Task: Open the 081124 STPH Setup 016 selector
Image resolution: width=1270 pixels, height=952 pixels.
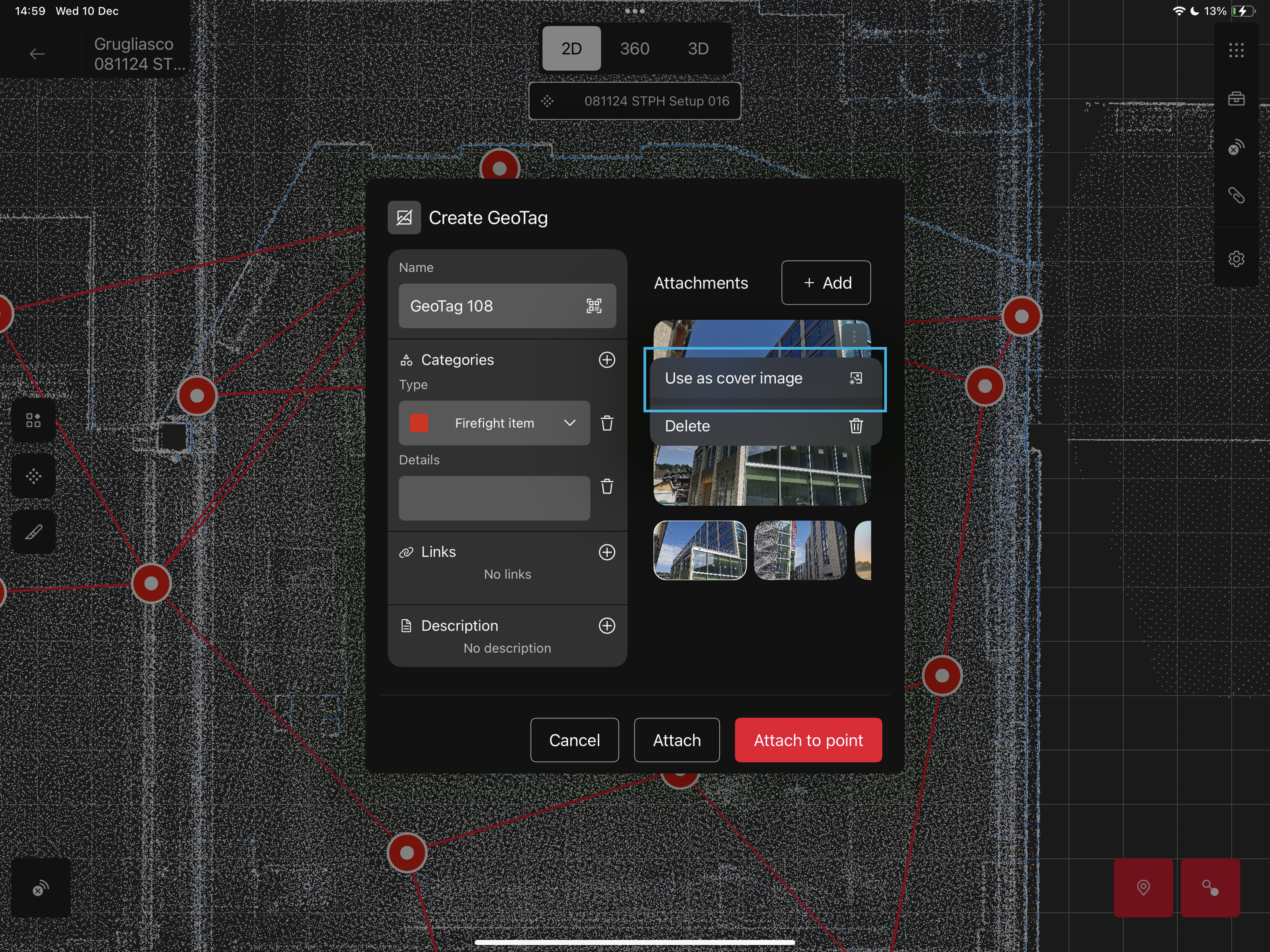Action: click(635, 101)
